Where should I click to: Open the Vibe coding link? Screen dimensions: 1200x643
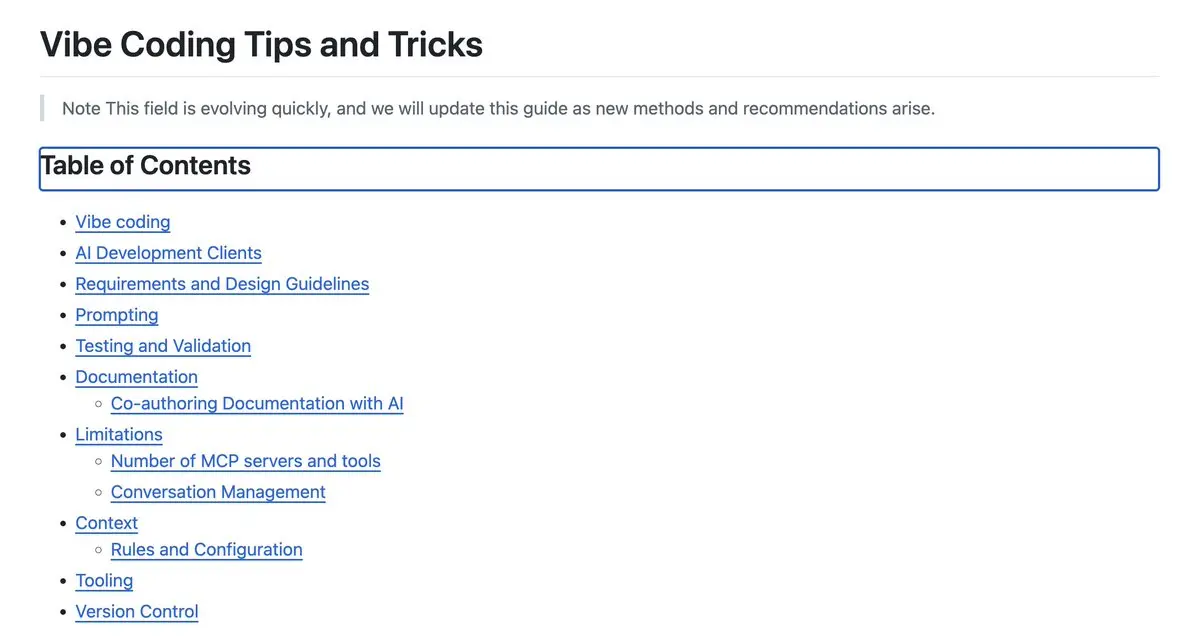coord(123,222)
